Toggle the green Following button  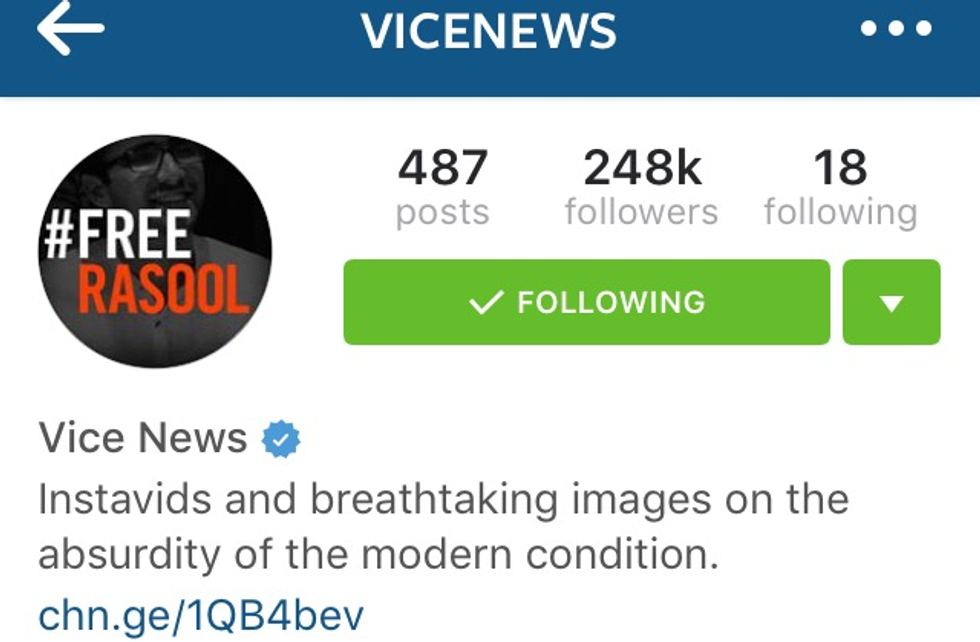point(587,302)
